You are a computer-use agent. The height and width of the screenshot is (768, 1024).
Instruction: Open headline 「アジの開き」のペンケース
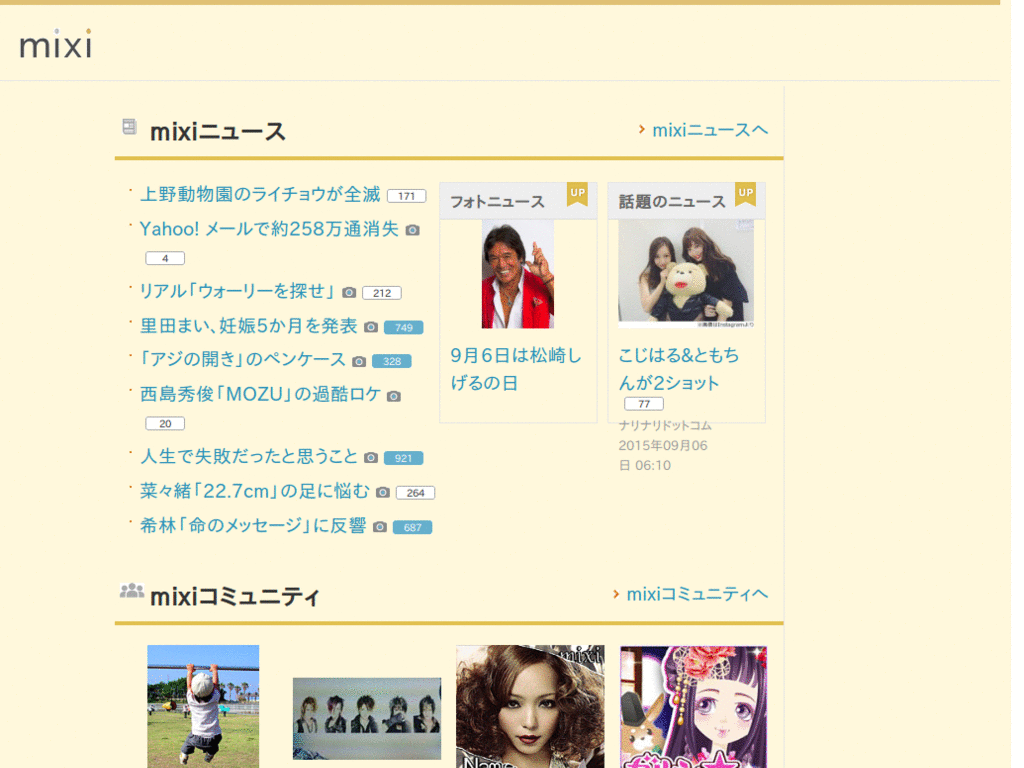coord(243,359)
